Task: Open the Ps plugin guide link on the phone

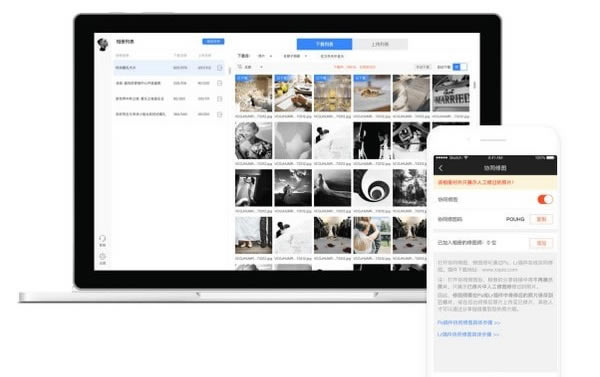Action: pyautogui.click(x=469, y=323)
